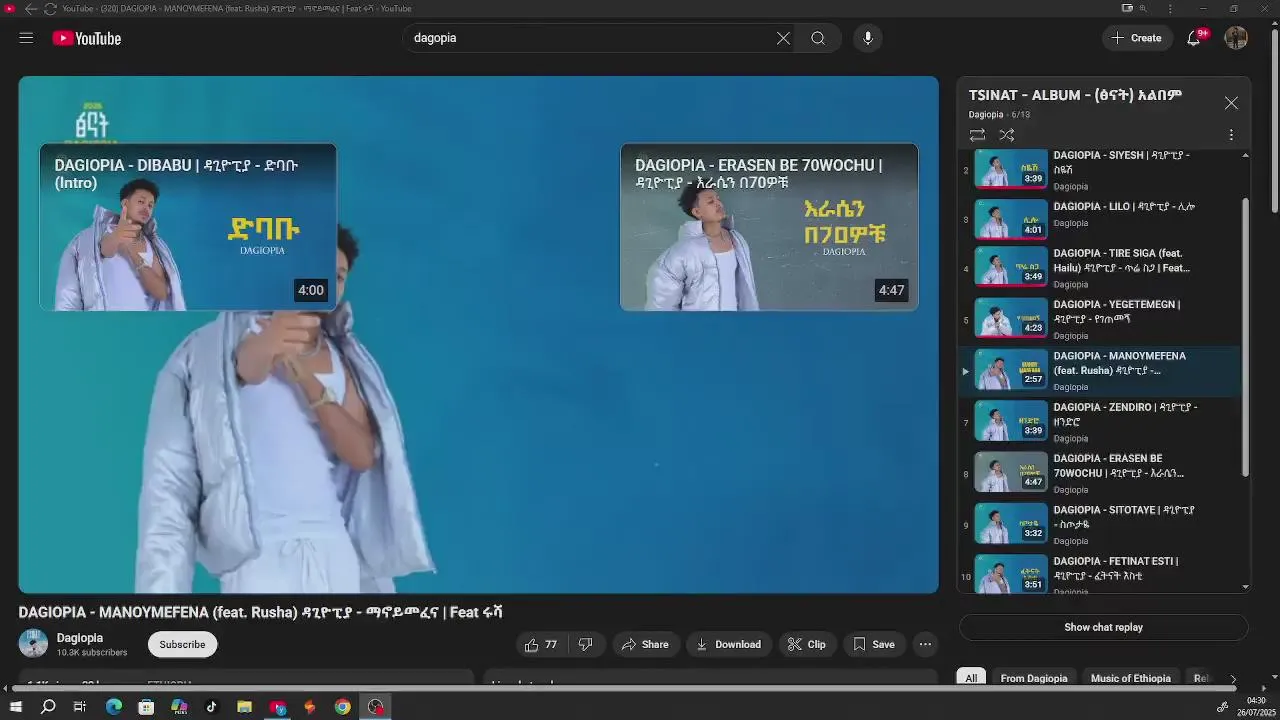
Task: Open playlist three-dot options menu
Action: (1231, 135)
